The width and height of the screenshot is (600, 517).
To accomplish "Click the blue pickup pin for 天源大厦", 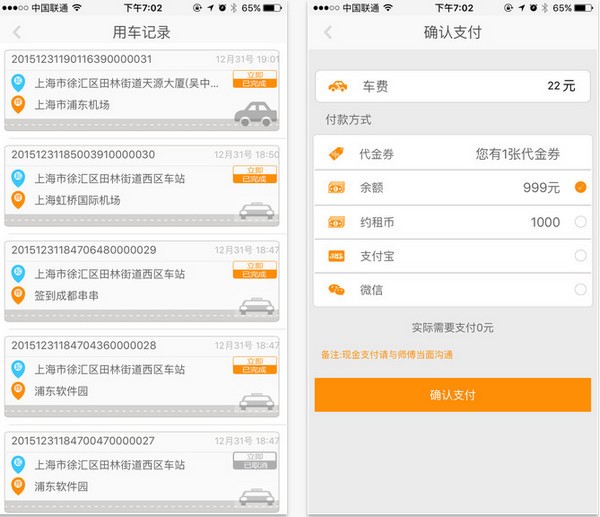I will 18,83.
